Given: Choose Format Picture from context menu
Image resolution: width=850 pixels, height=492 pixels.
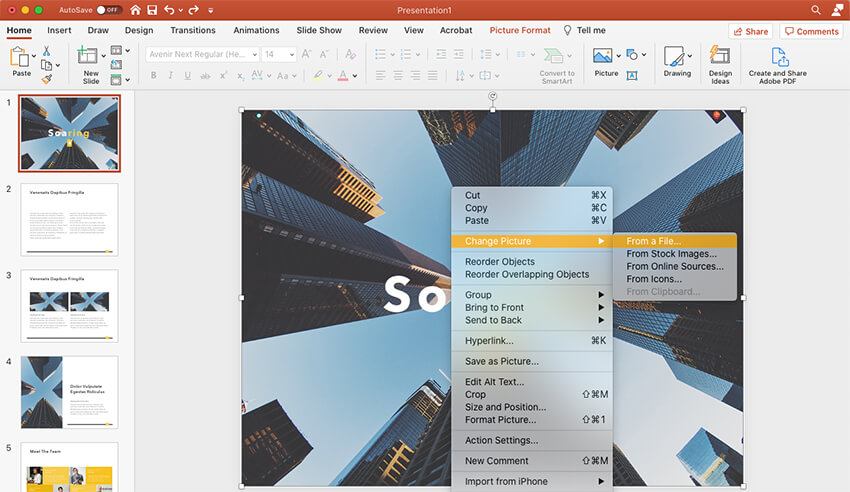Looking at the screenshot, I should 532,419.
